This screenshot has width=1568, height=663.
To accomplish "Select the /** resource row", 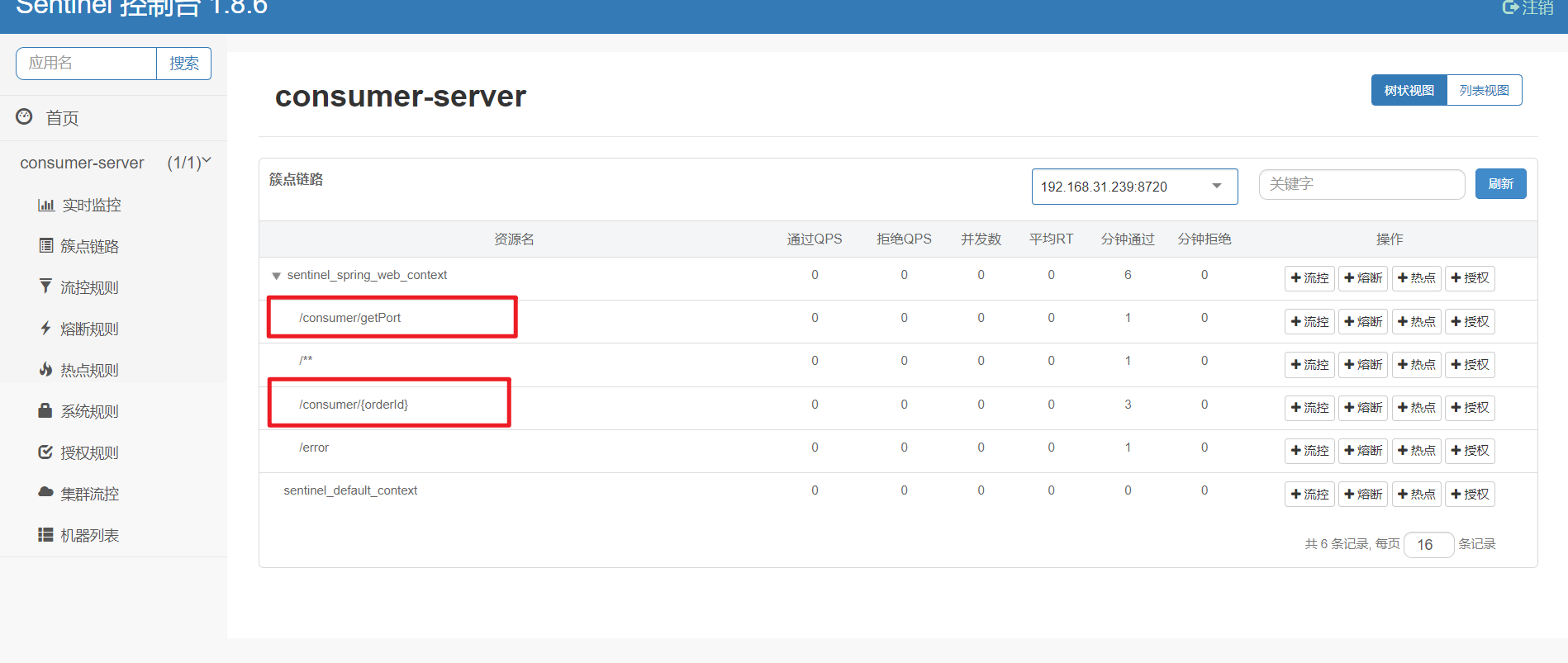I will click(898, 365).
